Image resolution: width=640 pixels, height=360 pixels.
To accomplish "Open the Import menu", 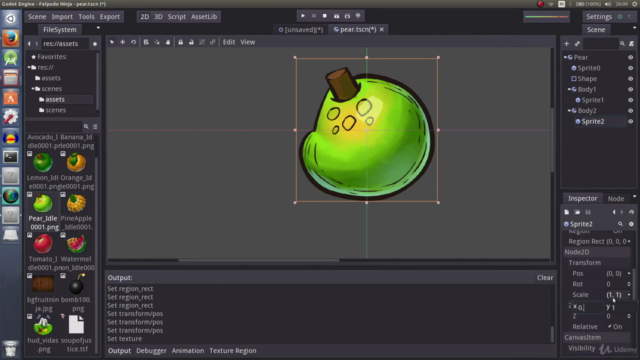I will tap(62, 17).
